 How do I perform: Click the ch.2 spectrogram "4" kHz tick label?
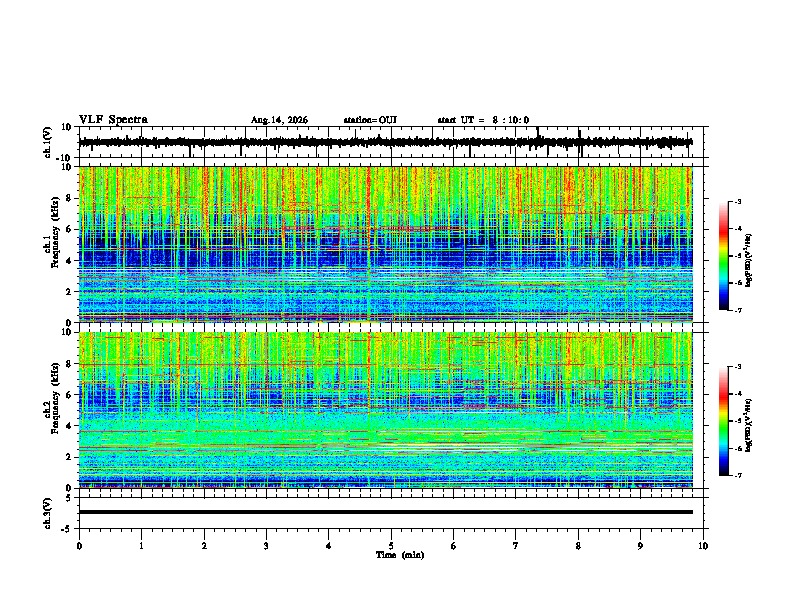click(x=70, y=426)
